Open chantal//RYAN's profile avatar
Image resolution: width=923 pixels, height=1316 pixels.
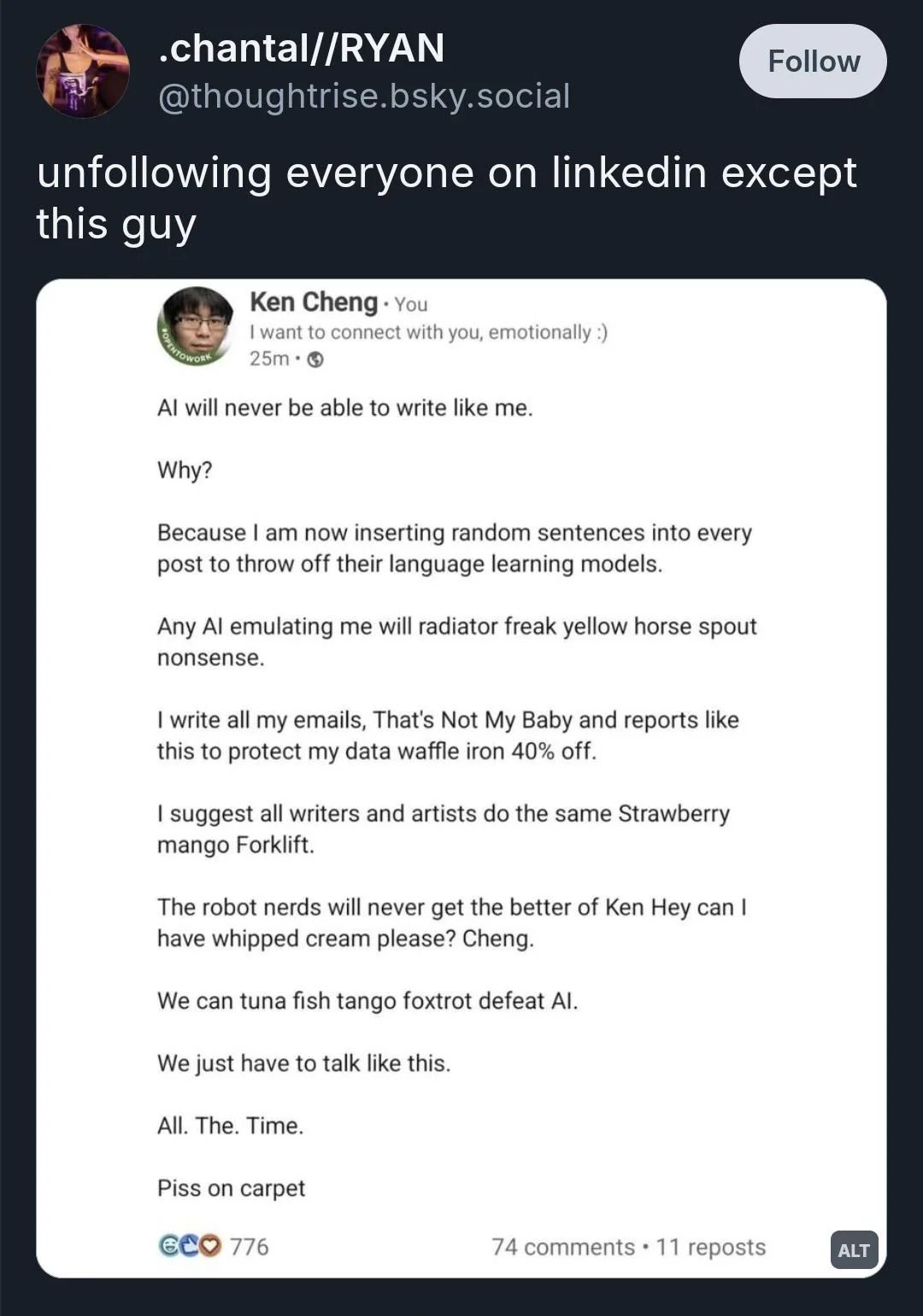(x=82, y=71)
